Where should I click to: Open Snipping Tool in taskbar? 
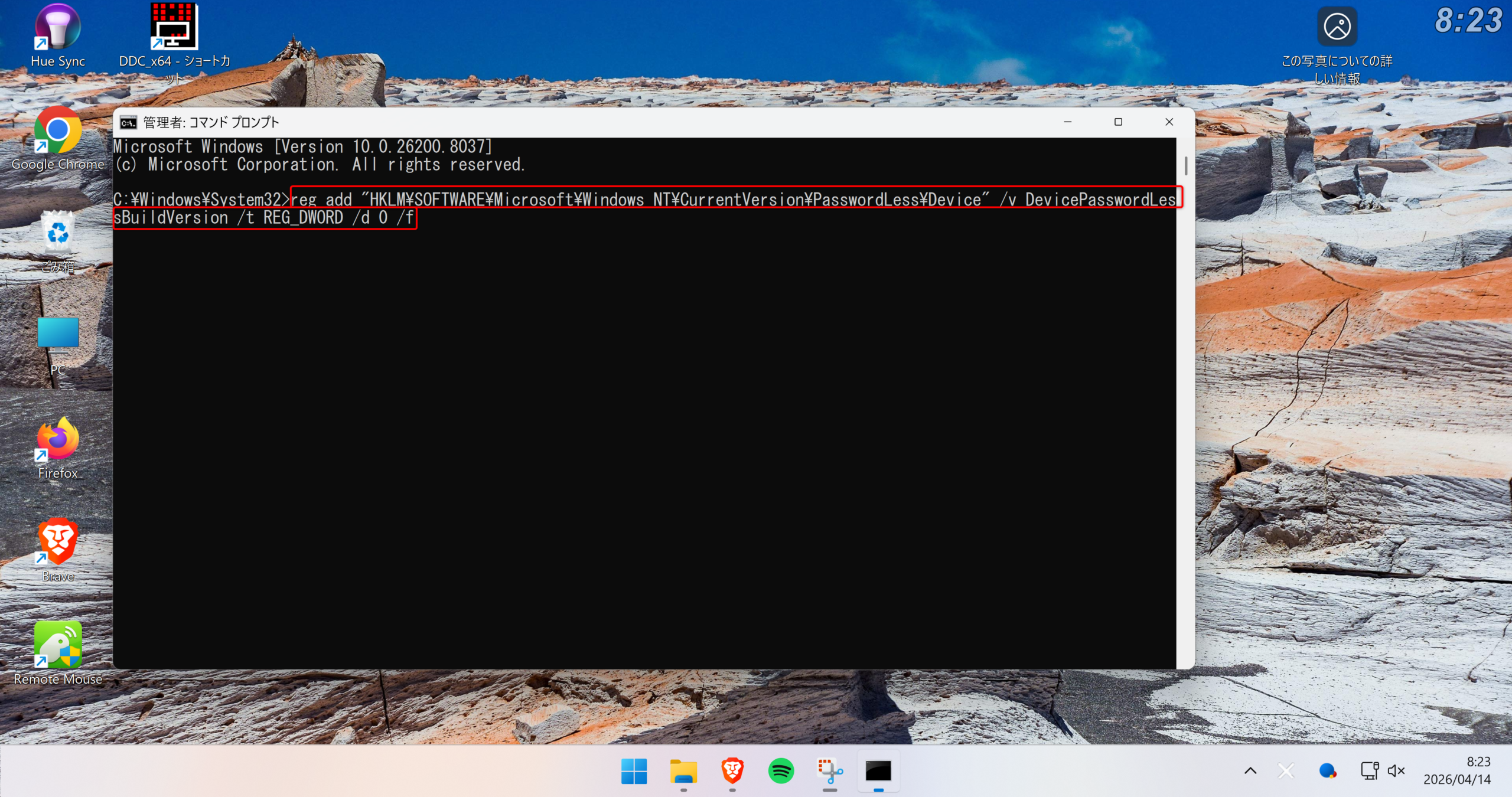click(829, 771)
